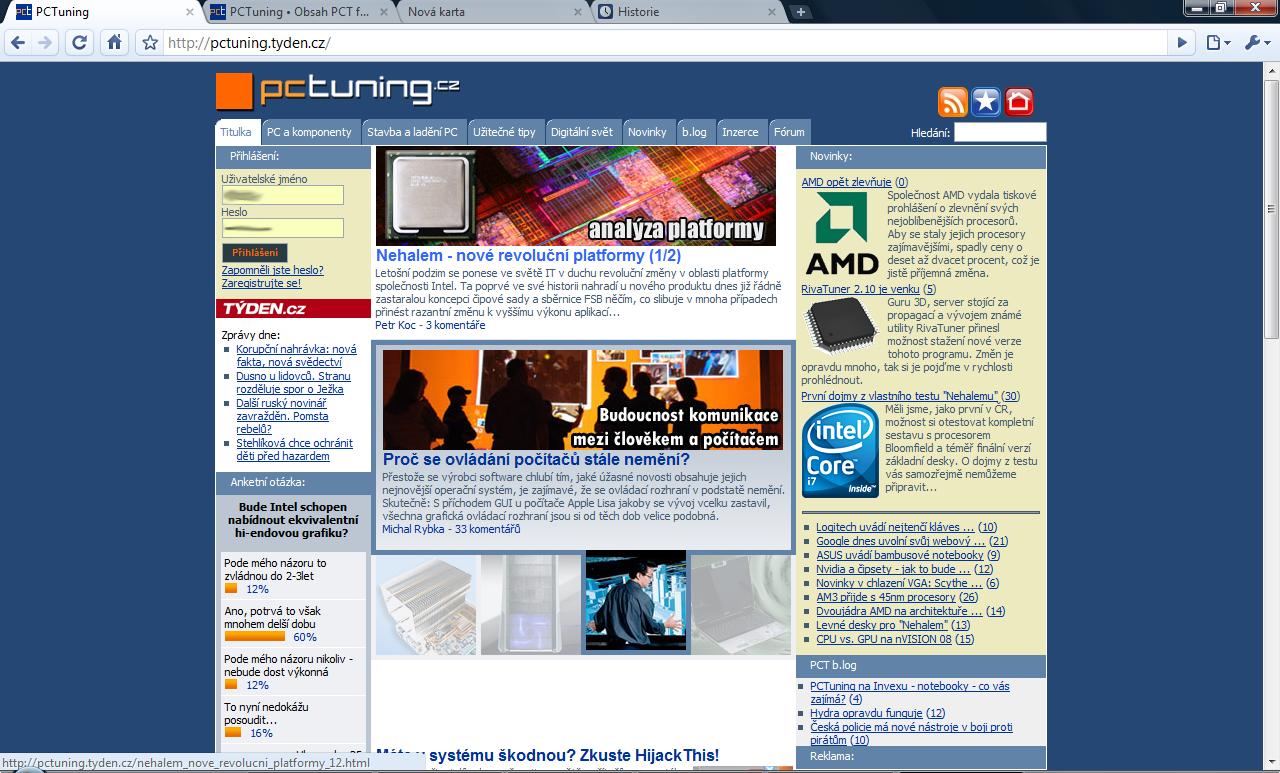The image size is (1280, 773).
Task: Open První dojmy z vlastního testu Nehalemu
Action: coord(901,396)
